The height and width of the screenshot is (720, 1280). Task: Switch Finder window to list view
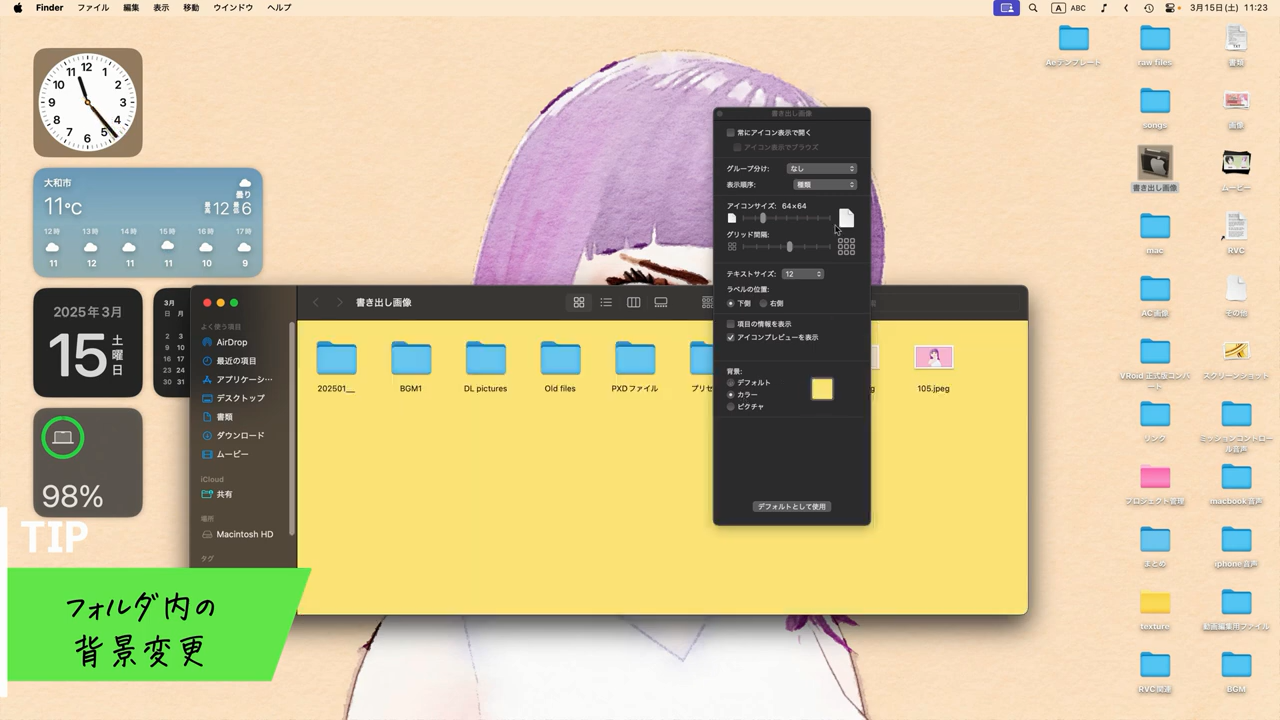coord(606,302)
